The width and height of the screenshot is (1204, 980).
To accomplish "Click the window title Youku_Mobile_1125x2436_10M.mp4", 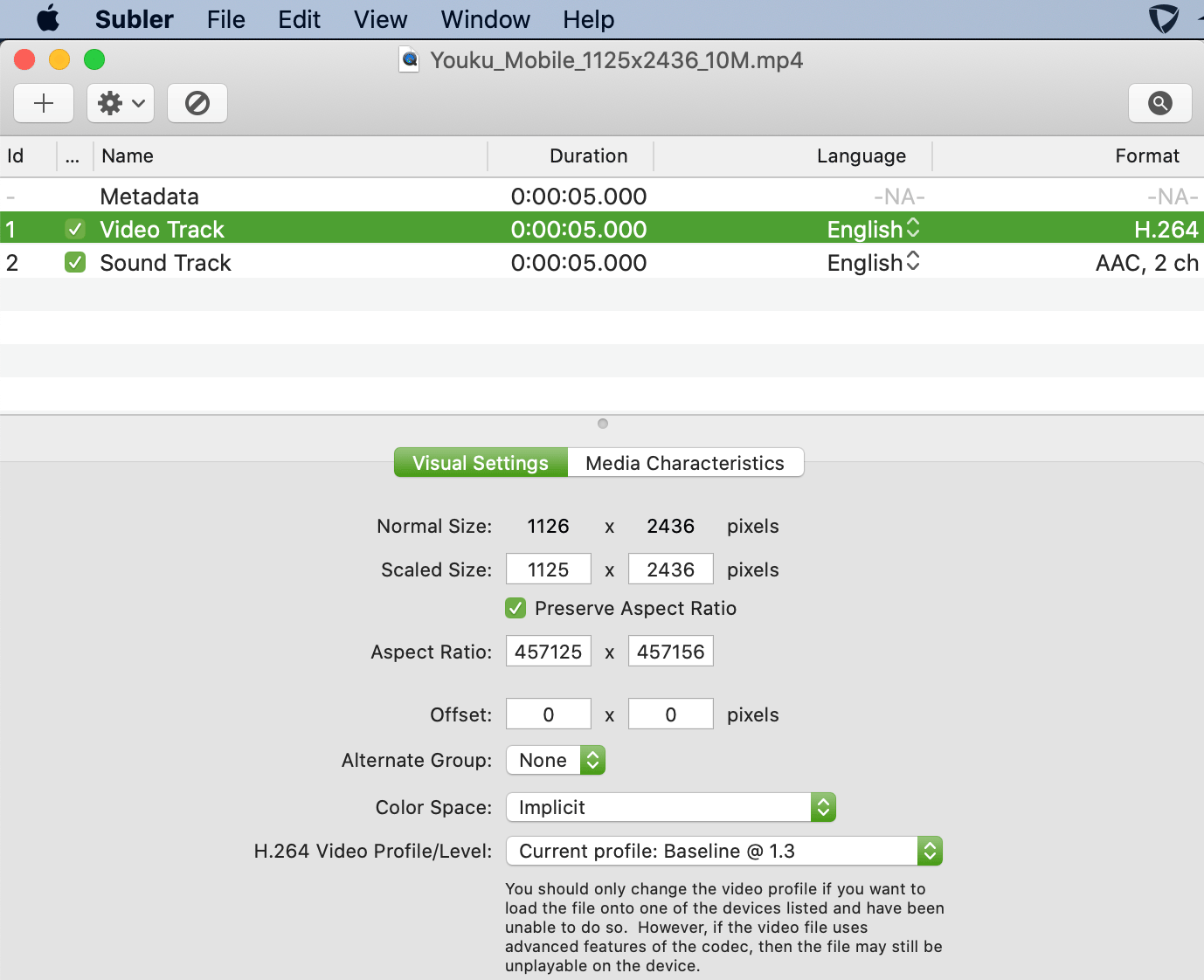I will coord(617,60).
